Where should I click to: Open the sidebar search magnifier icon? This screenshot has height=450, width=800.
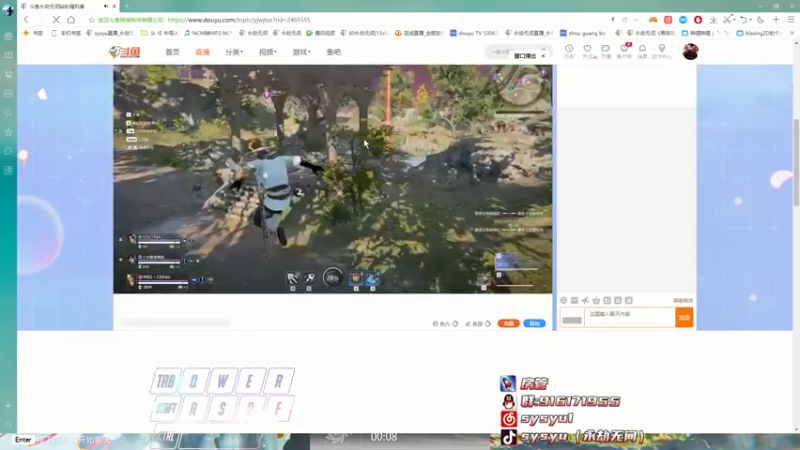coord(8,113)
